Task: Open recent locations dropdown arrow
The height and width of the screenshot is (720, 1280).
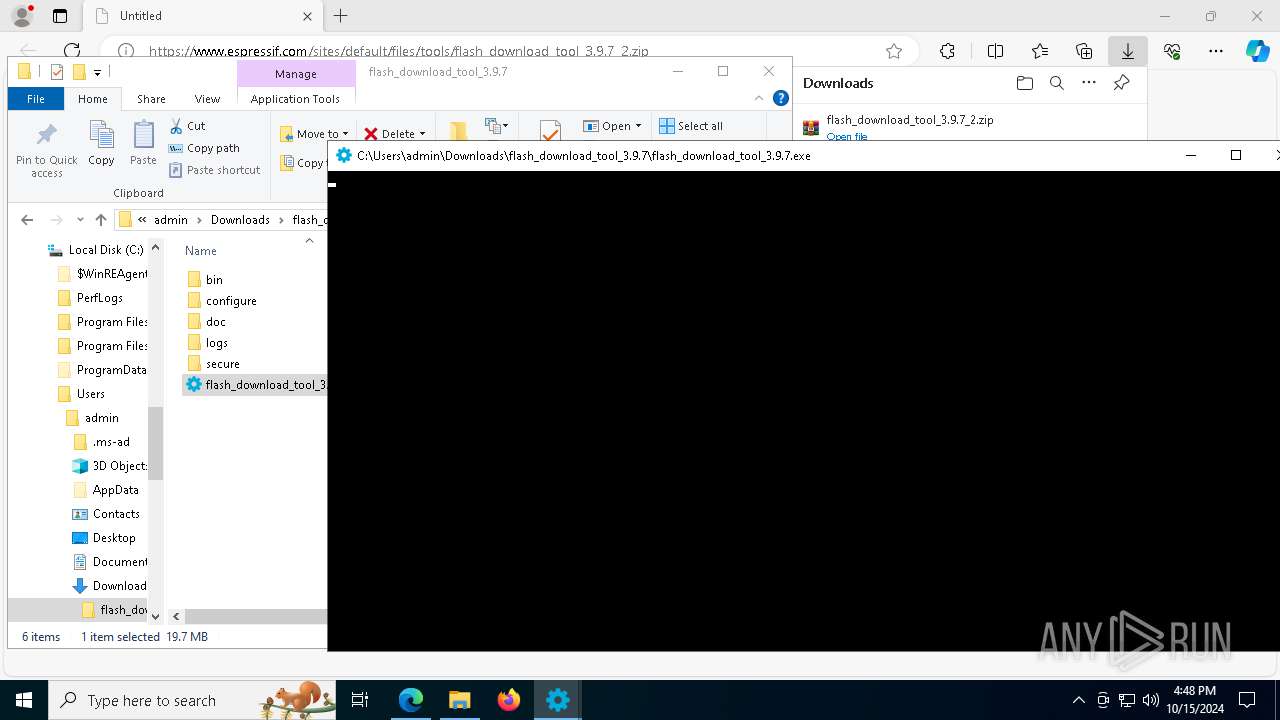Action: point(80,220)
